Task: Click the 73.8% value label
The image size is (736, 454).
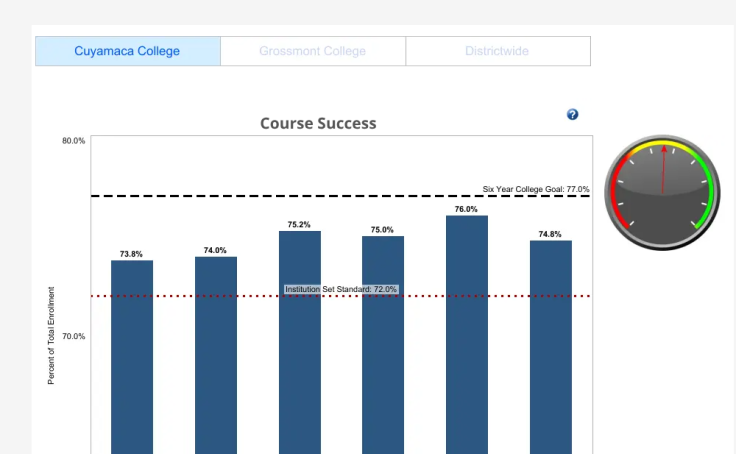Action: [131, 254]
